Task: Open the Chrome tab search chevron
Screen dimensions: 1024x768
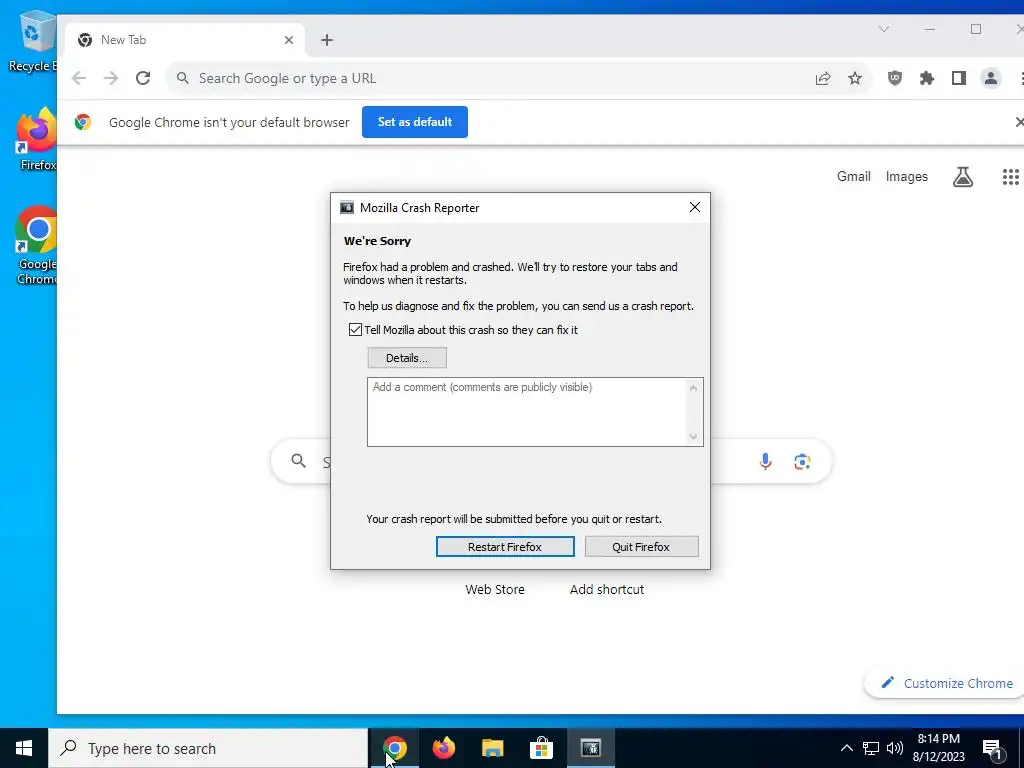Action: click(884, 29)
